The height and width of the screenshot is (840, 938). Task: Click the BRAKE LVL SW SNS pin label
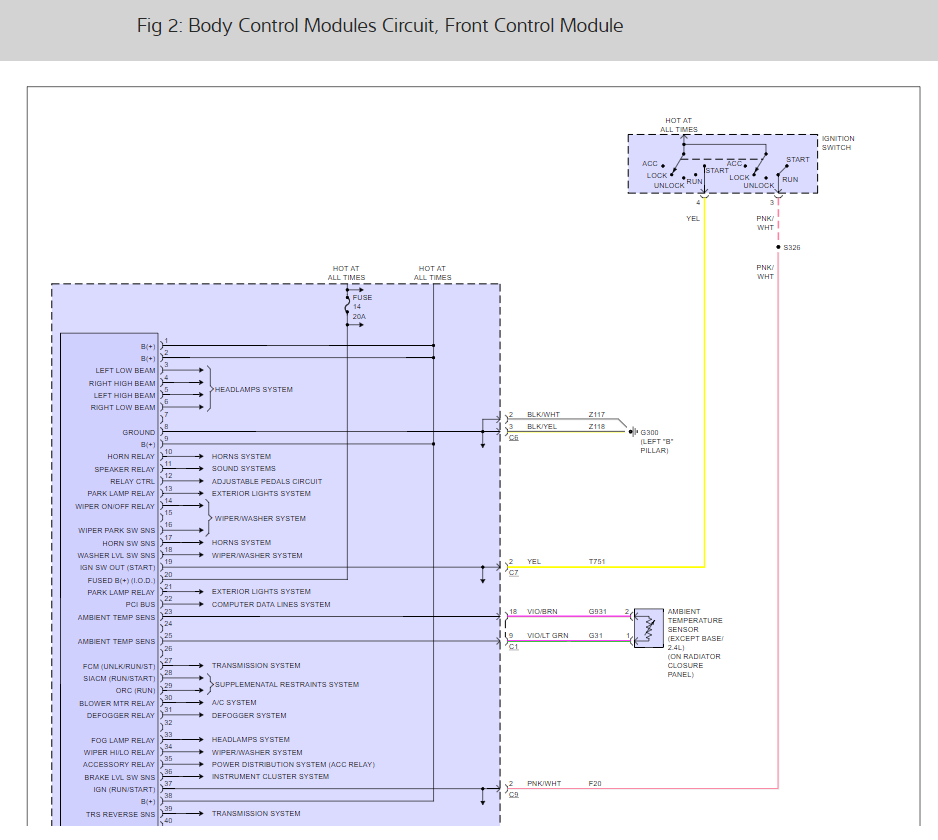[120, 778]
